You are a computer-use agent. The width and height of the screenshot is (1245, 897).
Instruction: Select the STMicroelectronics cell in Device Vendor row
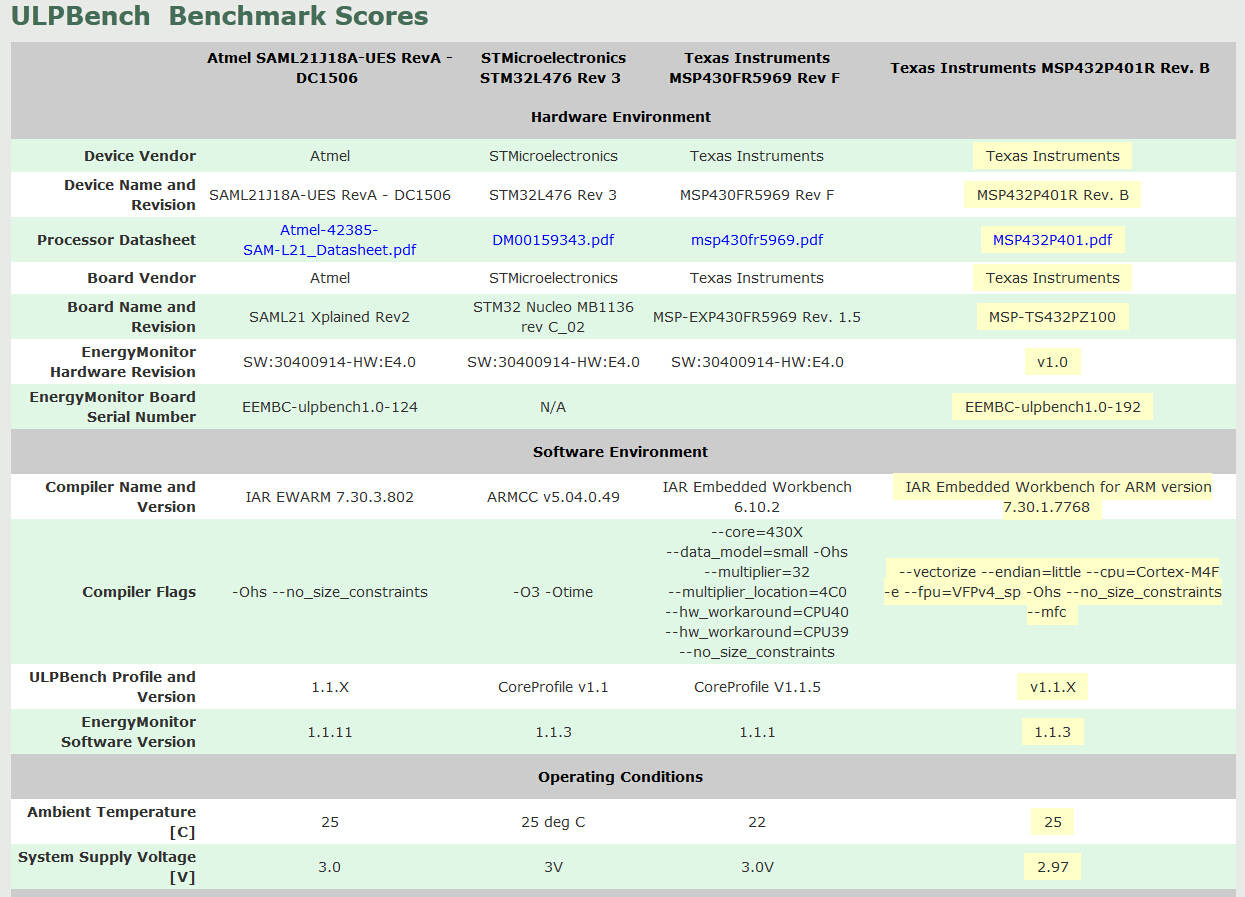click(553, 156)
